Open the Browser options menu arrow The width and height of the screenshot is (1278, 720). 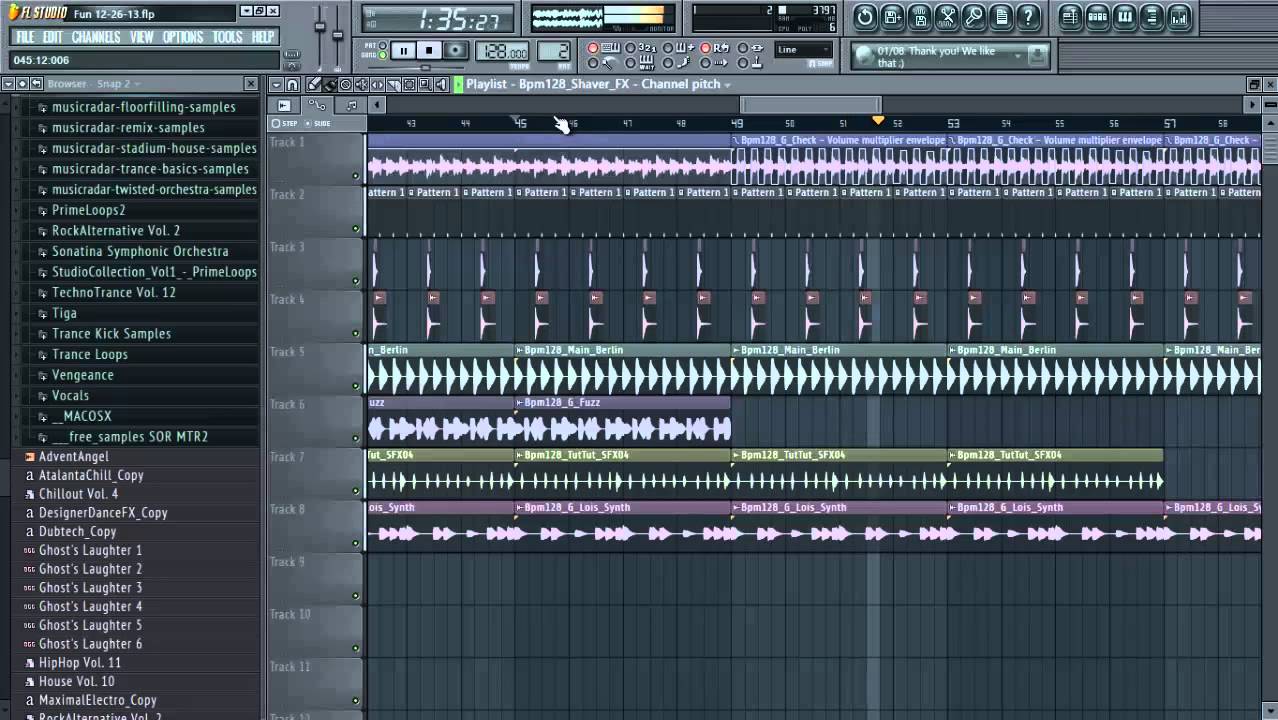pos(7,84)
